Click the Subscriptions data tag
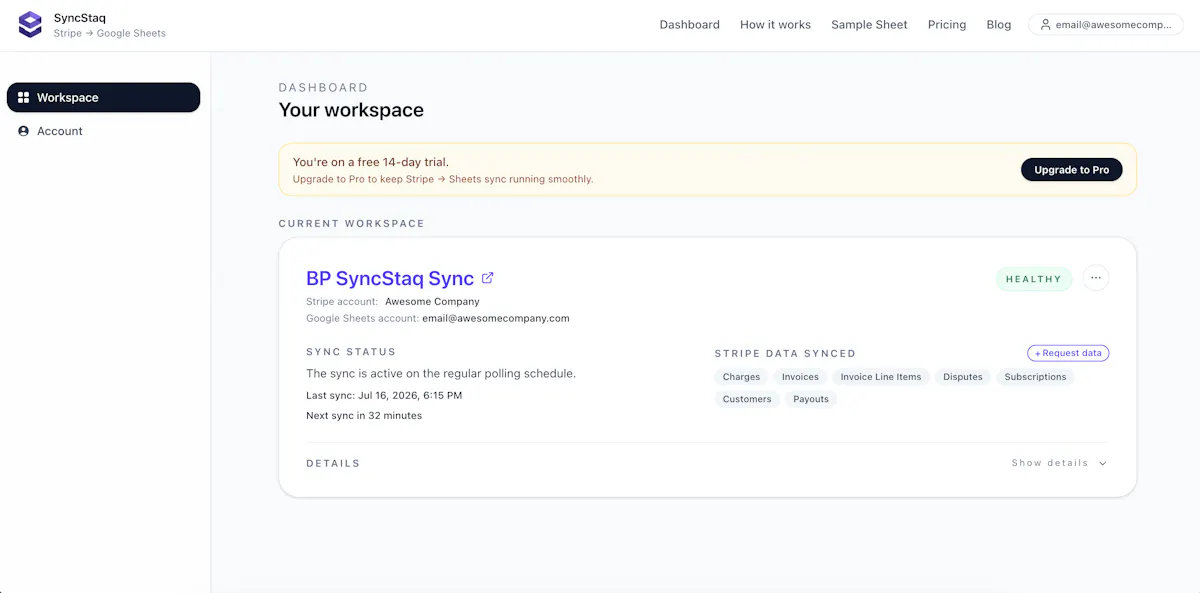The height and width of the screenshot is (593, 1200). [1035, 377]
